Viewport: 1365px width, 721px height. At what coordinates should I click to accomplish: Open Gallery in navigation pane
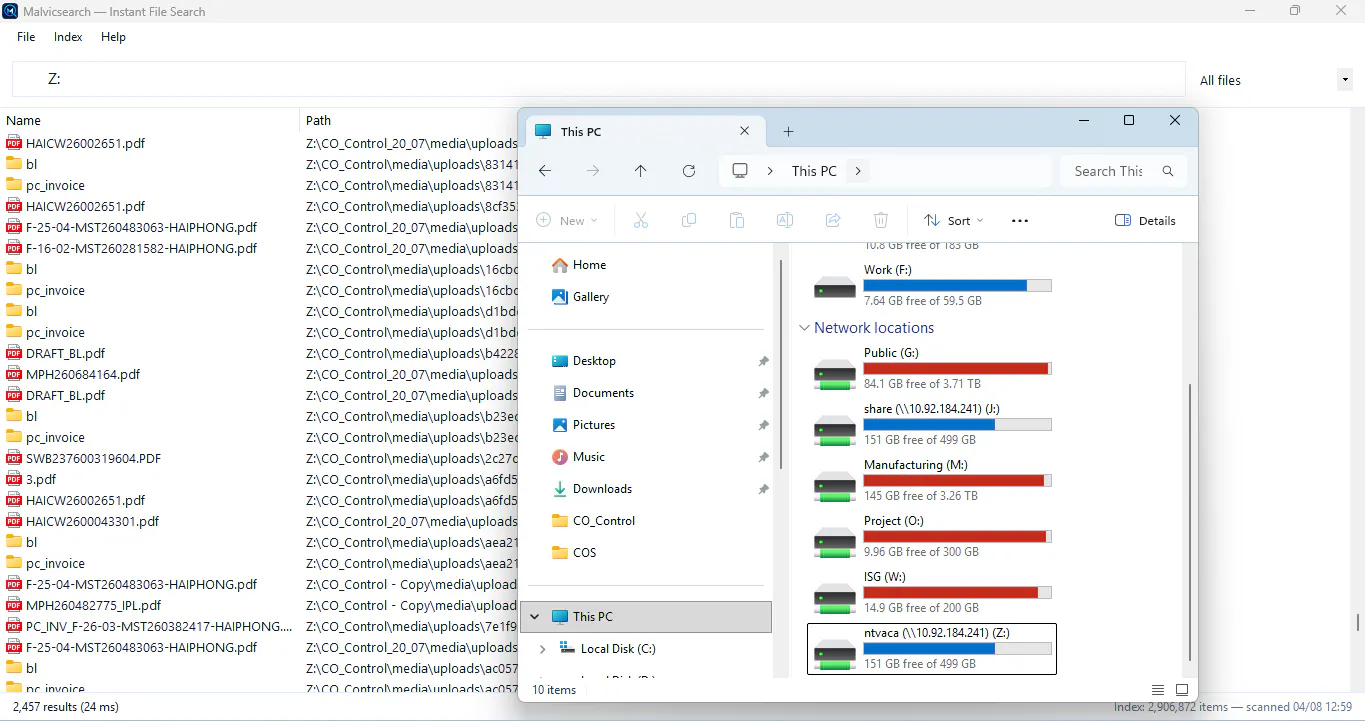tap(580, 297)
